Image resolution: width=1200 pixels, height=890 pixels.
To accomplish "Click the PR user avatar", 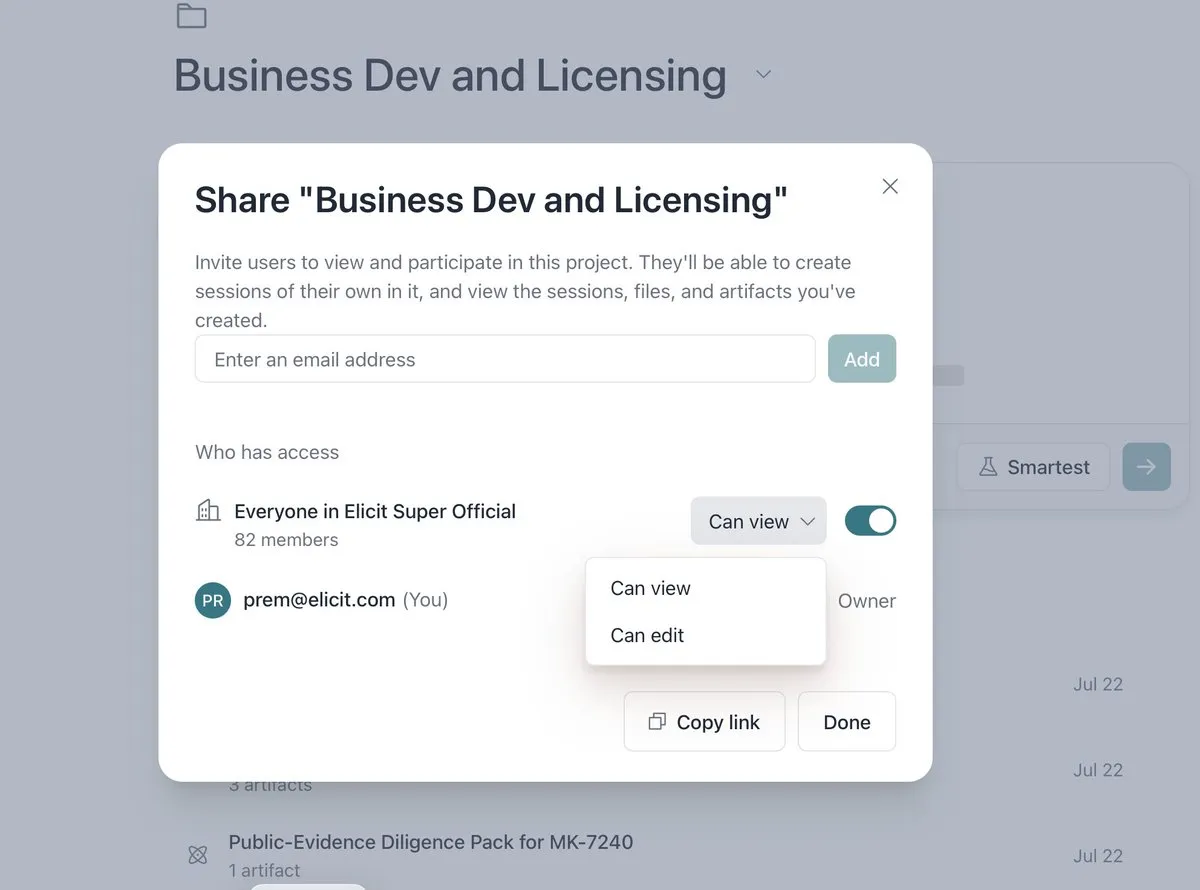I will click(213, 601).
